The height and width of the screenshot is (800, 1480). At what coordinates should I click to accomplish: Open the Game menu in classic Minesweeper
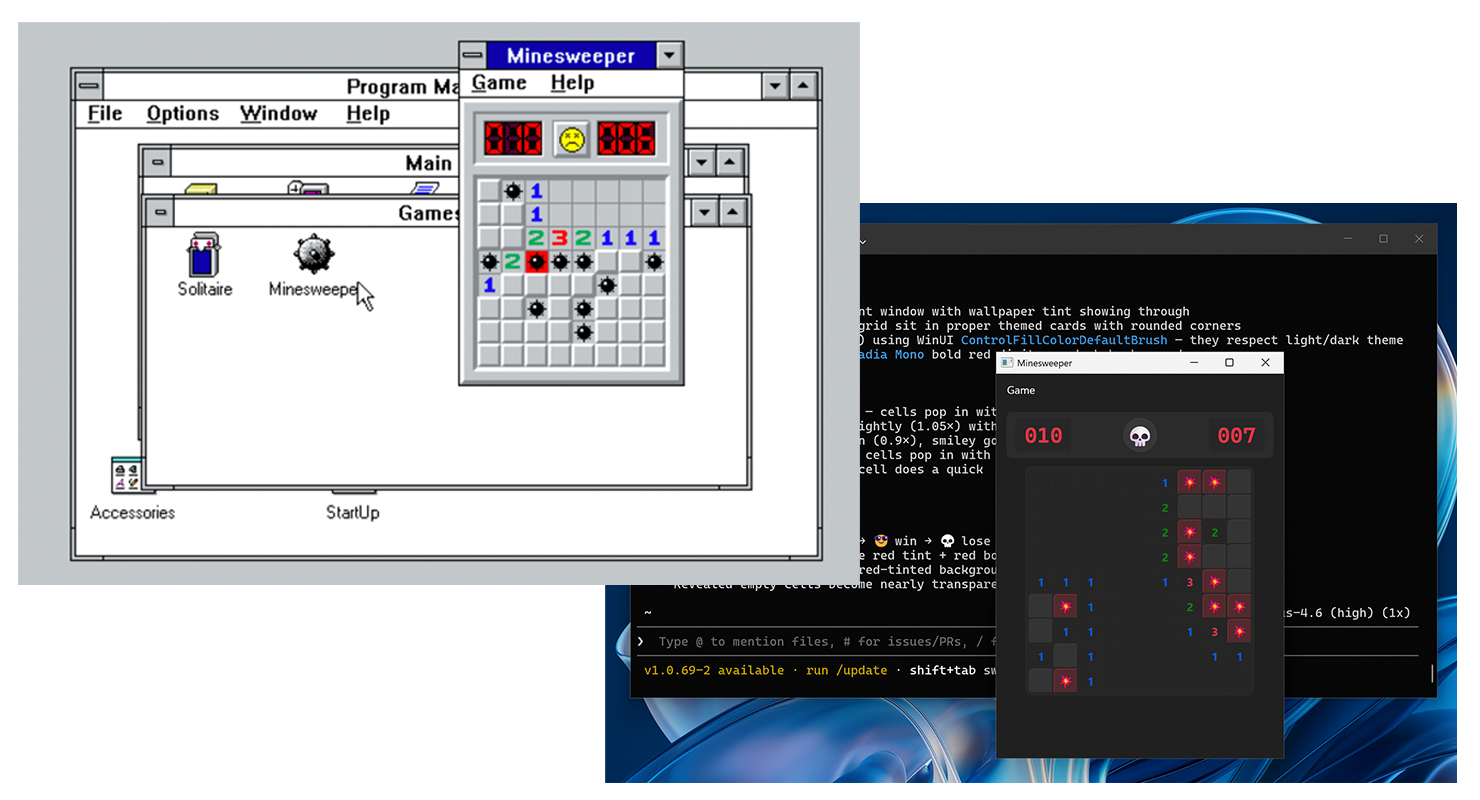point(499,83)
